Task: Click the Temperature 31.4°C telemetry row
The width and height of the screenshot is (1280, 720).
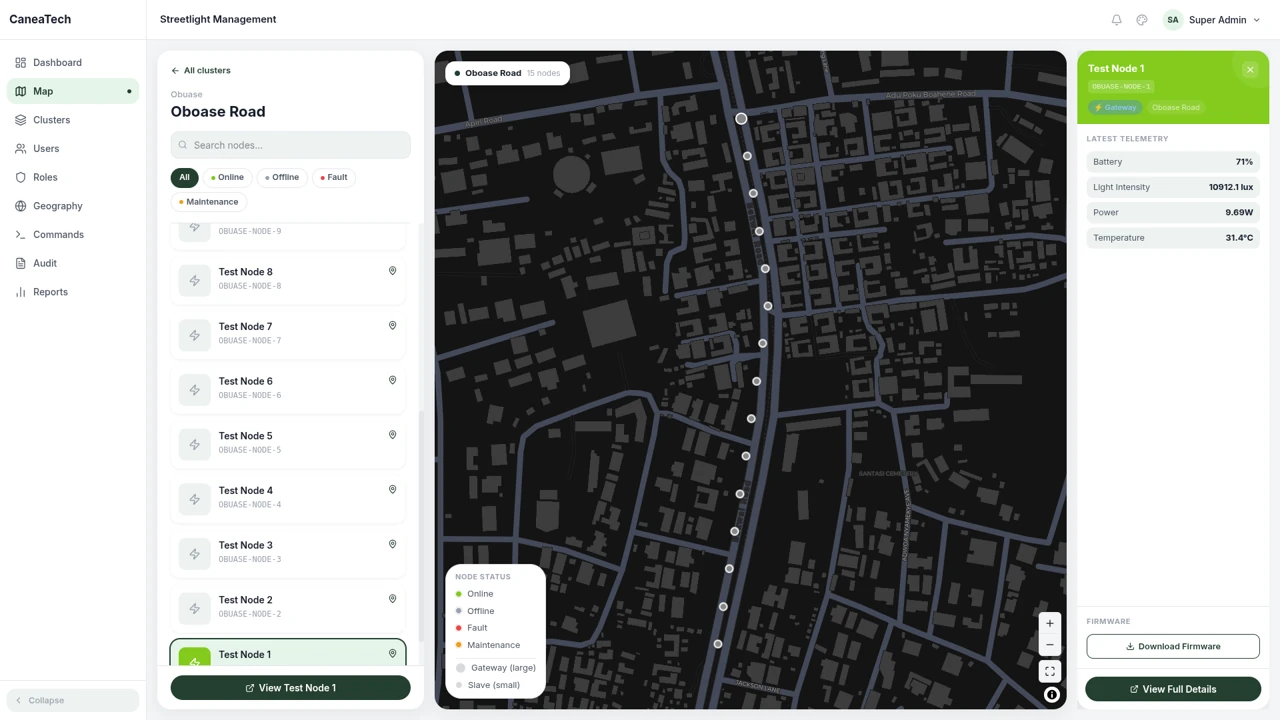Action: tap(1173, 238)
